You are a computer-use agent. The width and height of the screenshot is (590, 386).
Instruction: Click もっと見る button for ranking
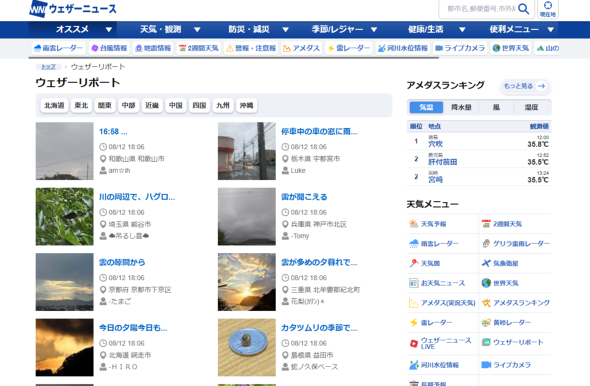point(525,86)
